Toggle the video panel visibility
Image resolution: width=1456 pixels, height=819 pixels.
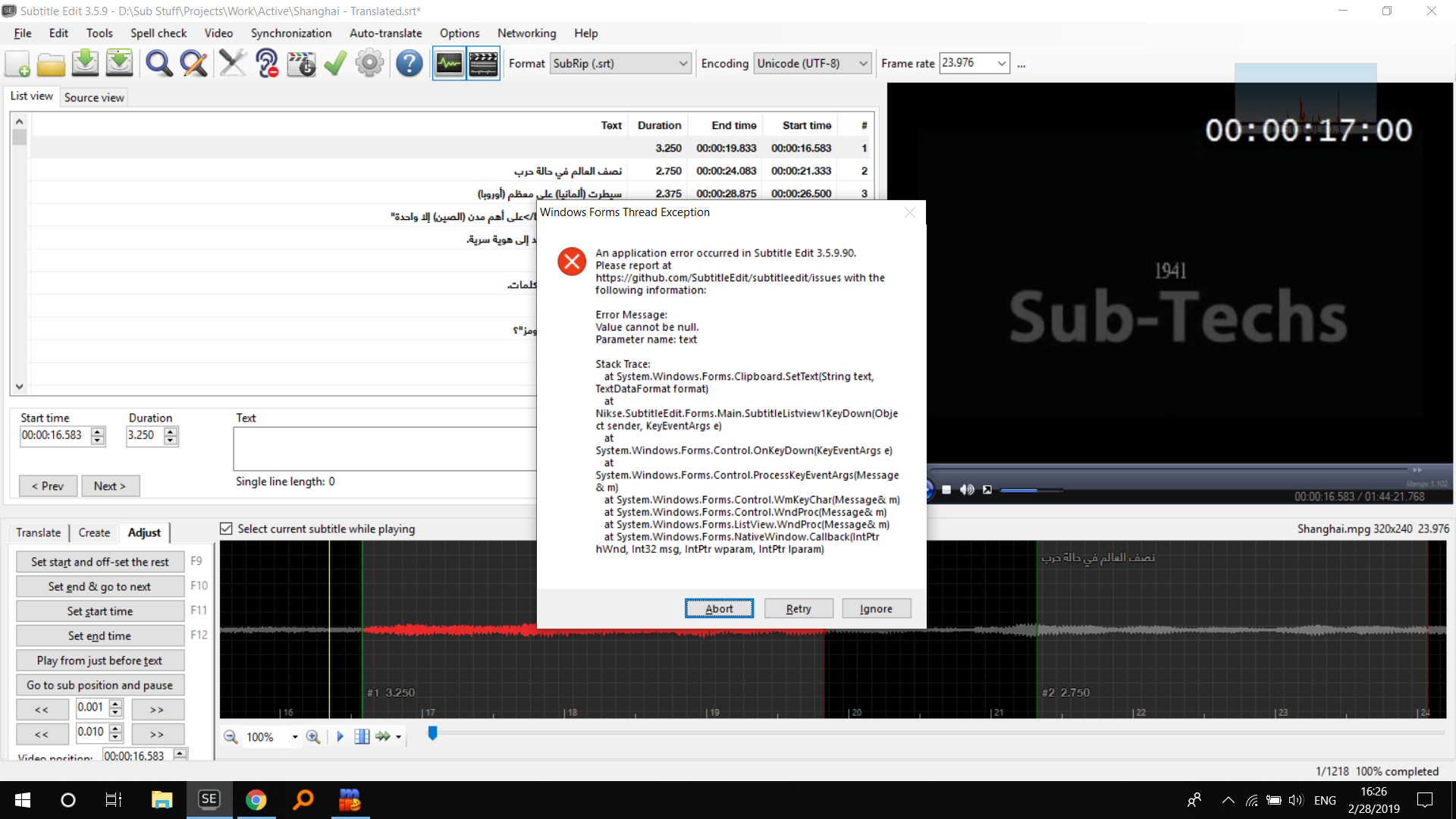[483, 63]
